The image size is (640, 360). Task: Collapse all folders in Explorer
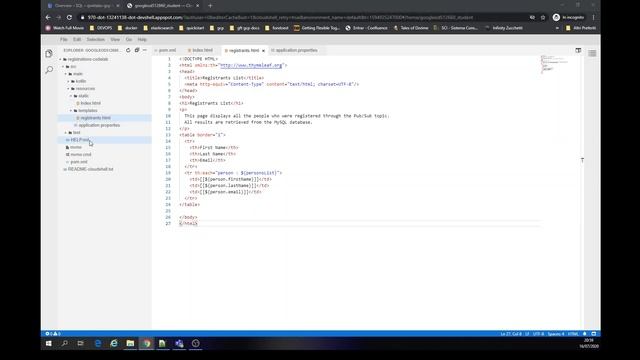coord(137,50)
